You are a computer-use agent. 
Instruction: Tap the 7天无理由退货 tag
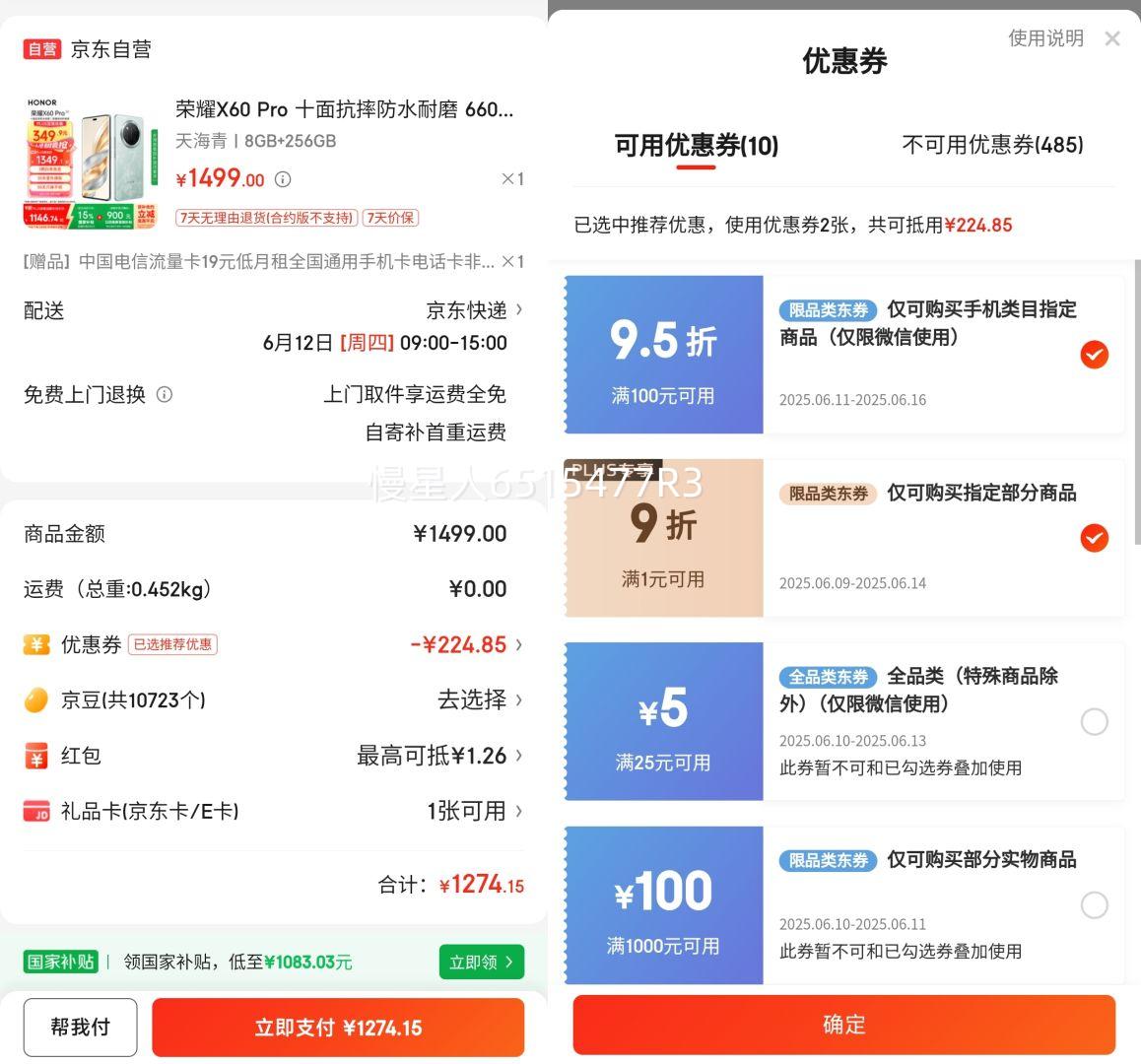click(x=266, y=218)
